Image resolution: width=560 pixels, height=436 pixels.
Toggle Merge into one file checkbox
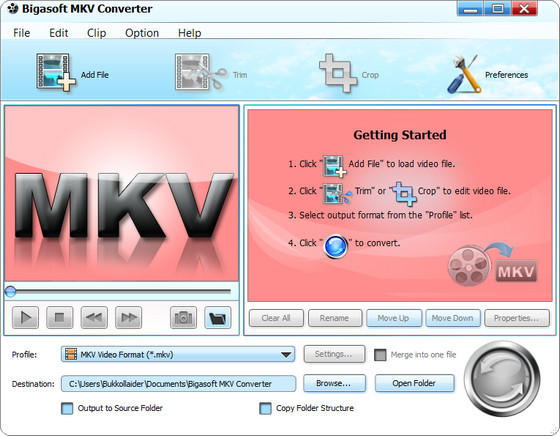(x=380, y=355)
